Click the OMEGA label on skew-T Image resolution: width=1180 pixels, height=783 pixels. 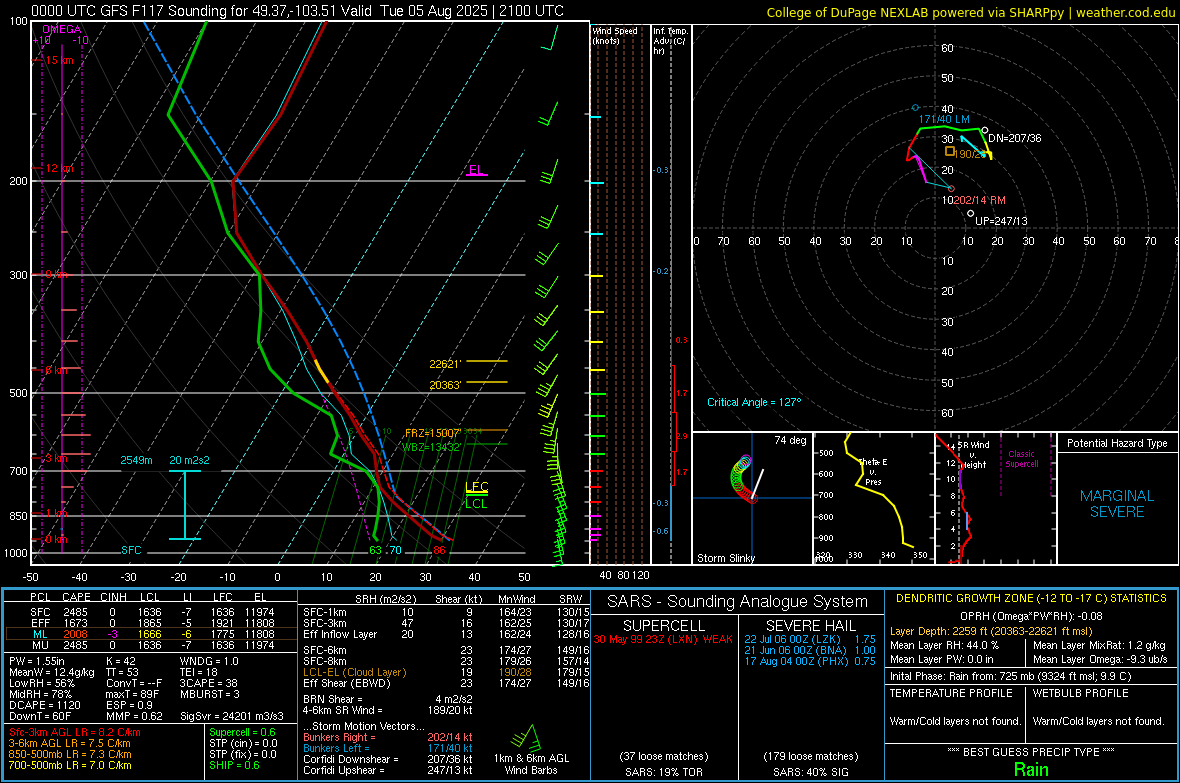tap(62, 29)
